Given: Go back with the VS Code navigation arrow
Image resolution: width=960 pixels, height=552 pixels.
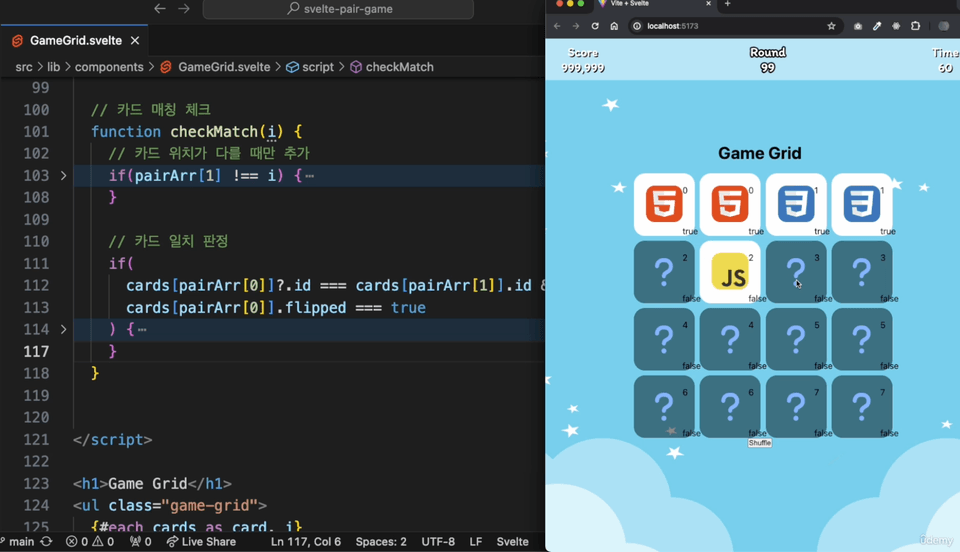Looking at the screenshot, I should click(160, 9).
